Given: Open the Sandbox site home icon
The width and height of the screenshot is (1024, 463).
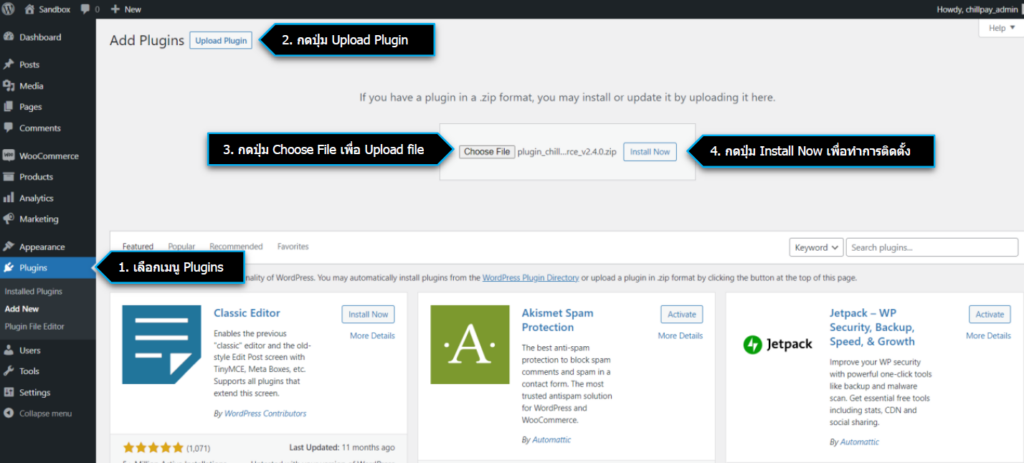Looking at the screenshot, I should click(x=30, y=9).
